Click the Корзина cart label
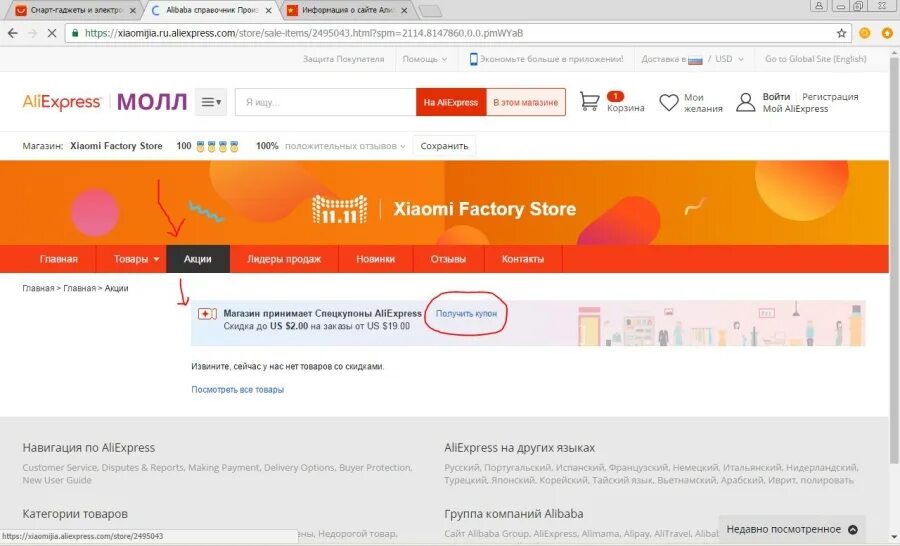The width and height of the screenshot is (900, 546). tap(626, 108)
